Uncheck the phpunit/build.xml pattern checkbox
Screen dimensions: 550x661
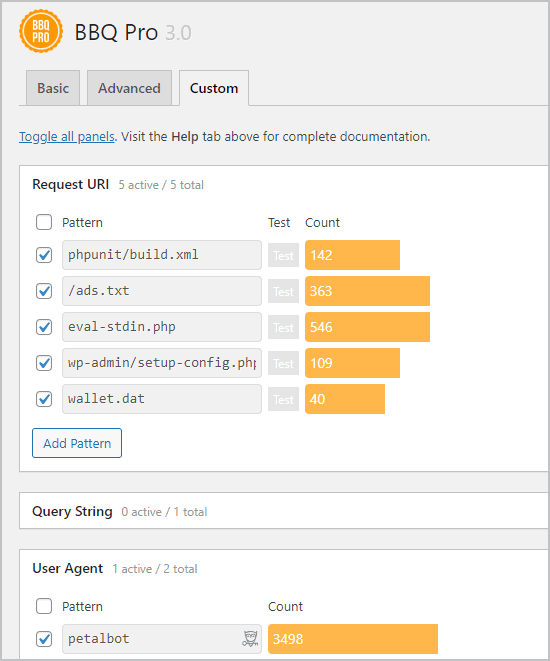[44, 255]
